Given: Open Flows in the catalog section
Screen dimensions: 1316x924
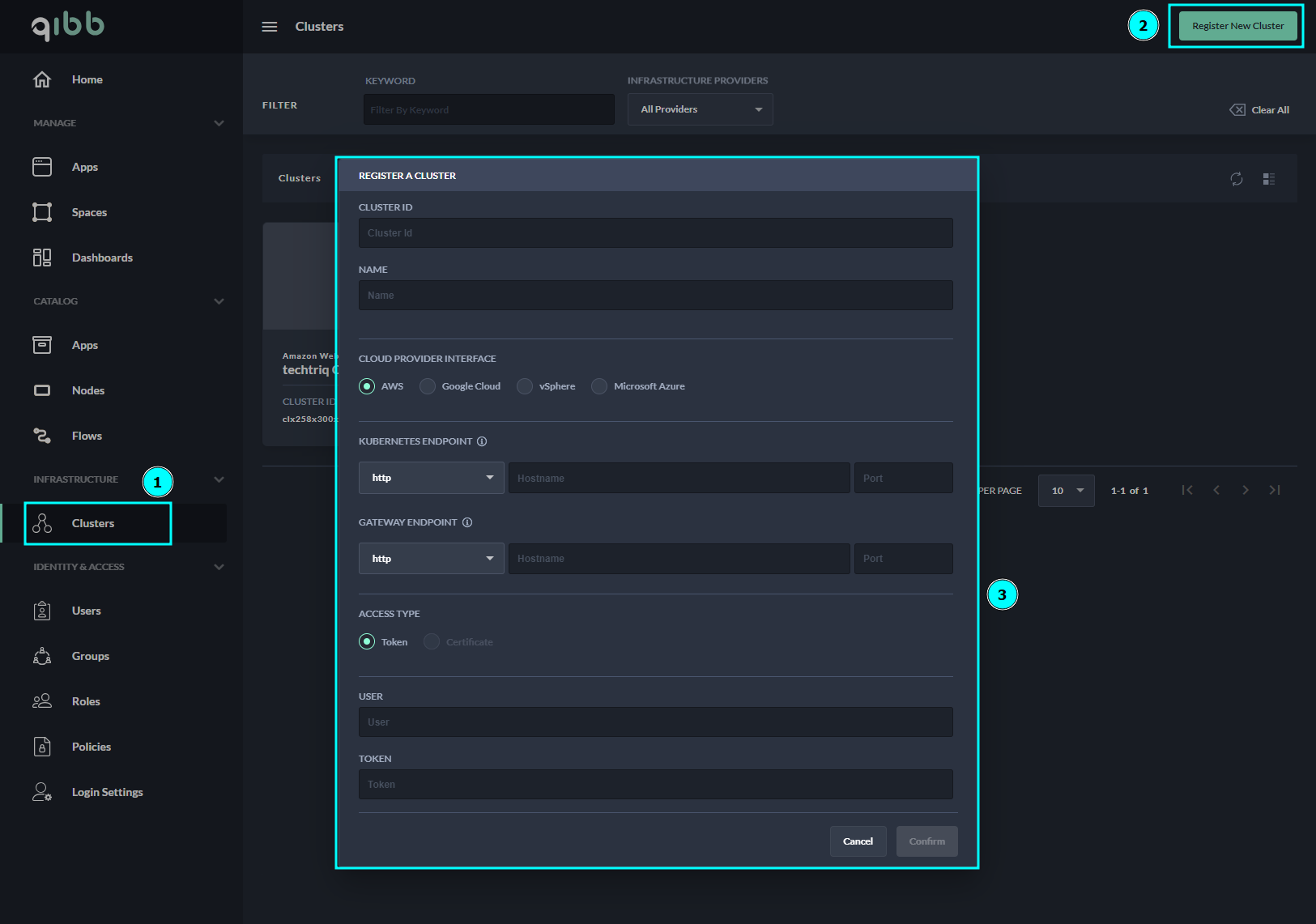Looking at the screenshot, I should coord(87,436).
